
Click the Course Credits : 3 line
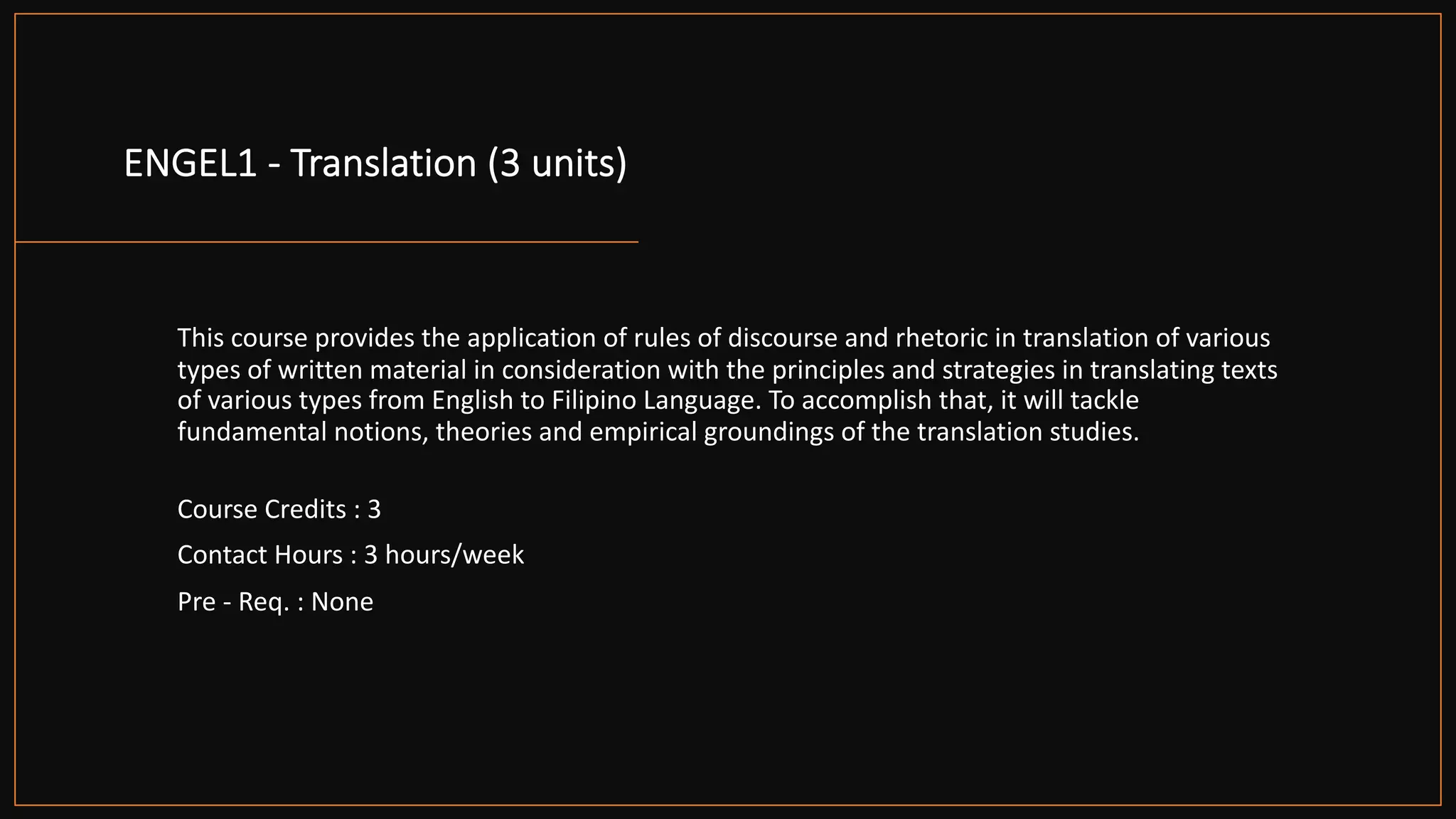click(279, 510)
